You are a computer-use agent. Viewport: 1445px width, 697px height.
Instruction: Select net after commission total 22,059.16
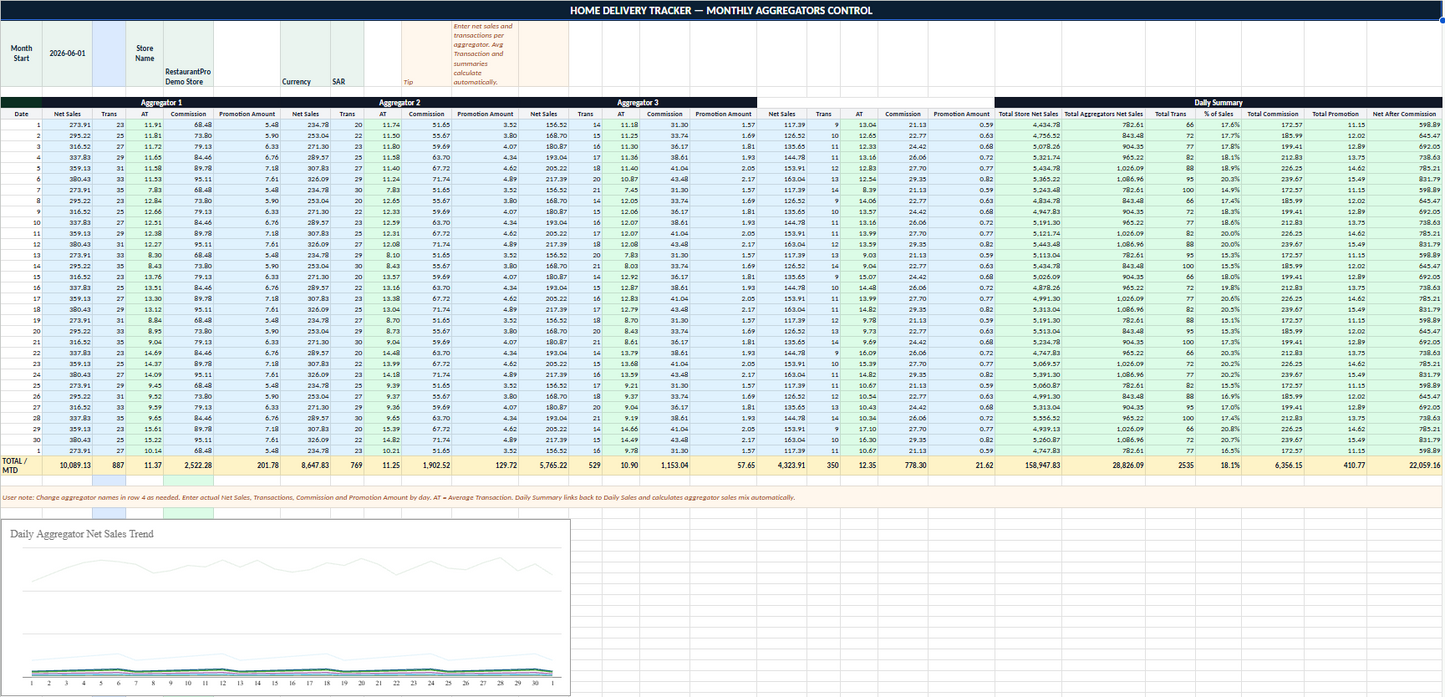click(x=1404, y=465)
